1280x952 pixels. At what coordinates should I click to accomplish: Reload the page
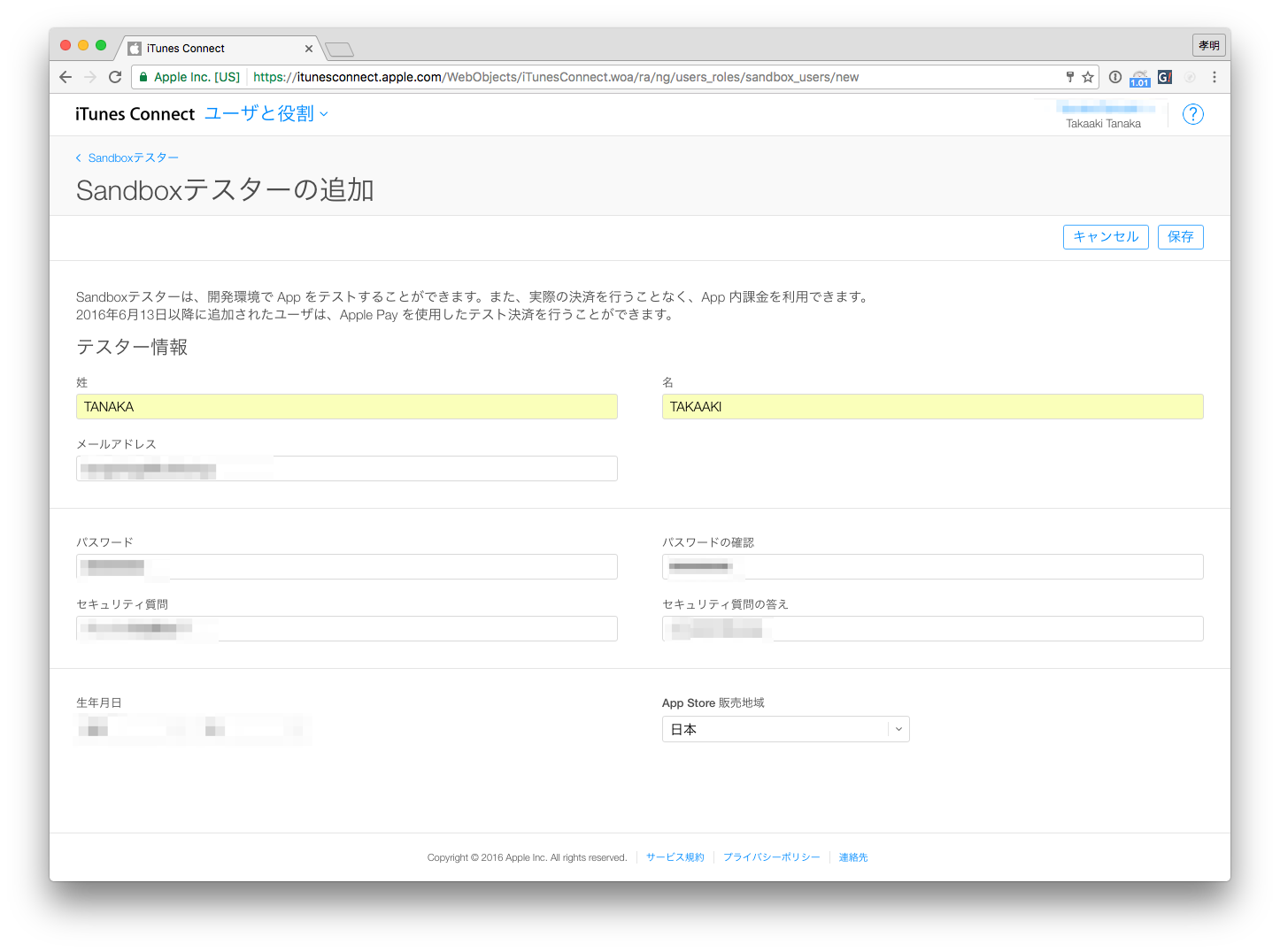click(x=115, y=77)
